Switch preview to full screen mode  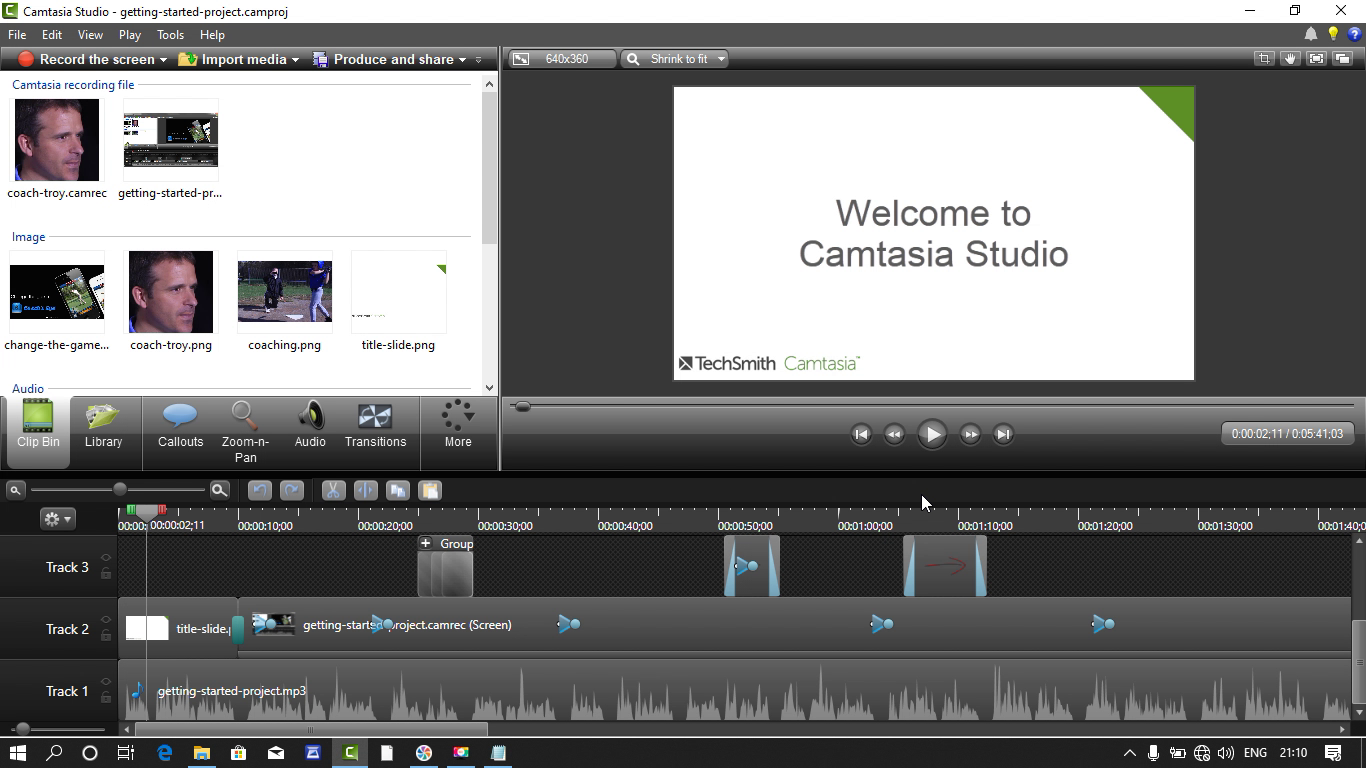pos(1316,59)
